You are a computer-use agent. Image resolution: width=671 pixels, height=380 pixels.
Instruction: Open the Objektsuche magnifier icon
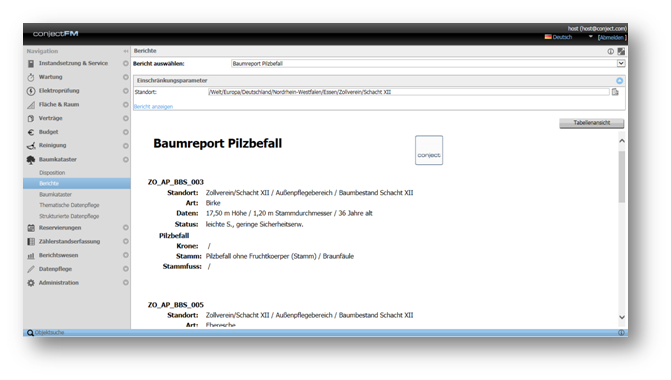30,332
